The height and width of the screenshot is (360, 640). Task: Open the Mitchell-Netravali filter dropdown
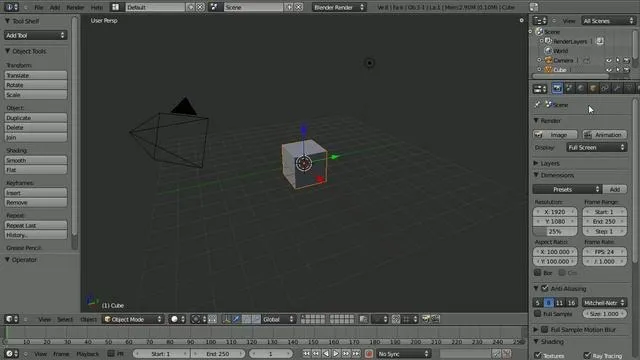coord(604,302)
